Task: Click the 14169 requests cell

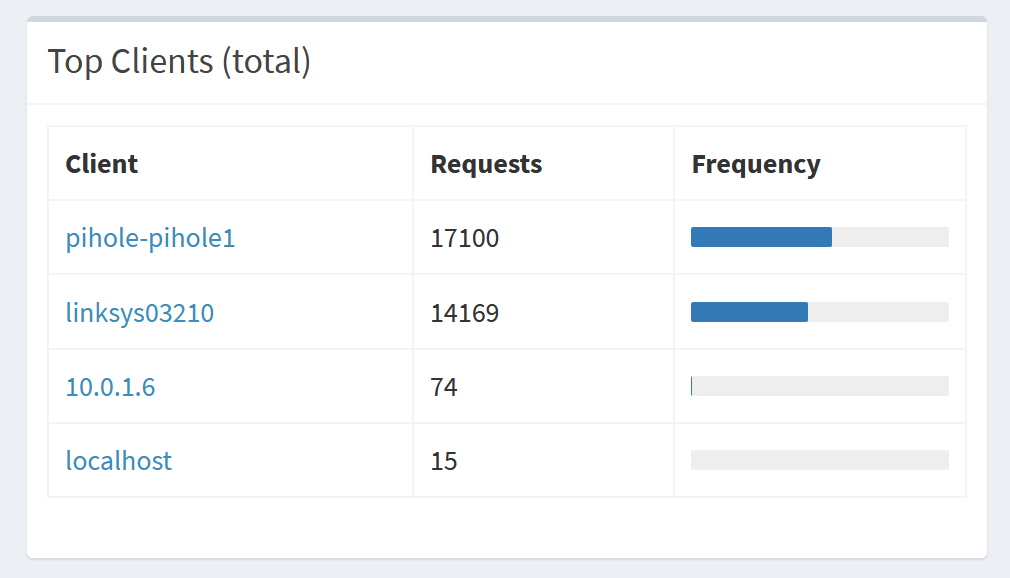Action: [x=464, y=313]
